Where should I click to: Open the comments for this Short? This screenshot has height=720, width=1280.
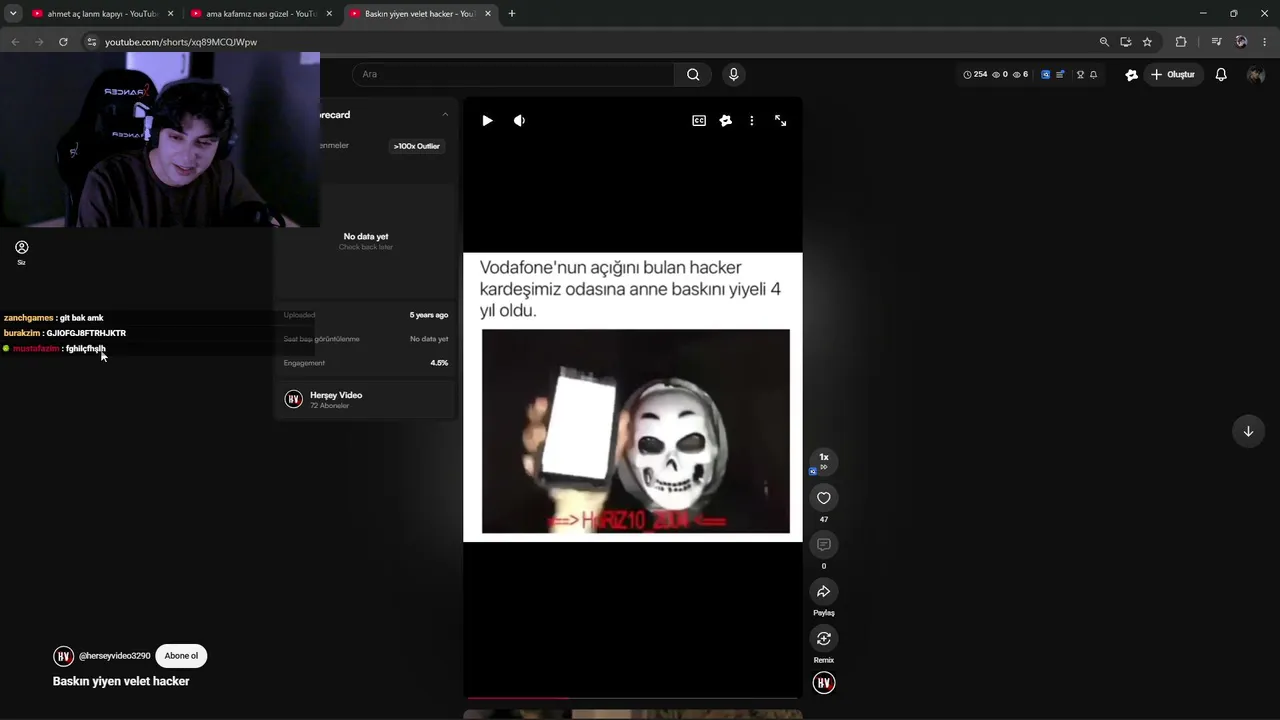point(824,545)
